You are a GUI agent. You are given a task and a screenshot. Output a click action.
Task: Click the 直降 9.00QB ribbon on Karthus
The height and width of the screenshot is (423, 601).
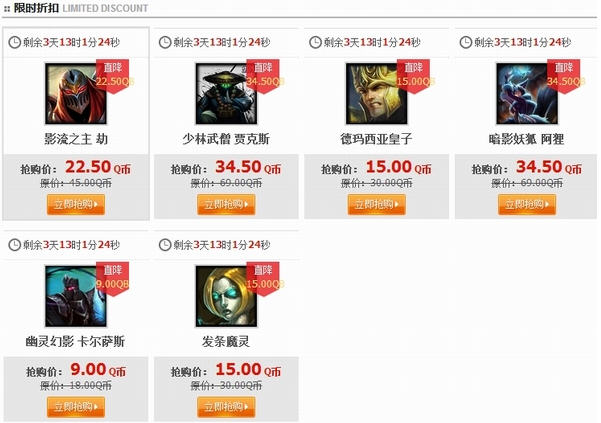click(113, 279)
